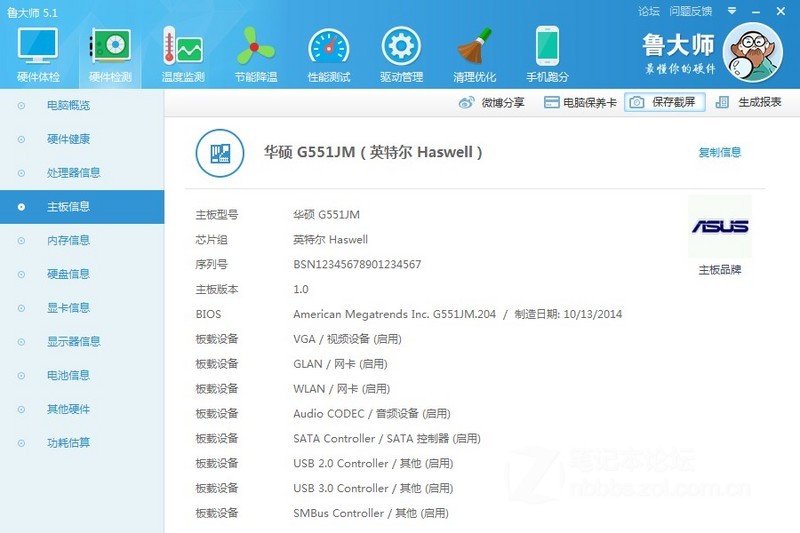This screenshot has width=800, height=533.
Task: Click the 制造日期: 10/13/2014 text
Action: tap(568, 314)
